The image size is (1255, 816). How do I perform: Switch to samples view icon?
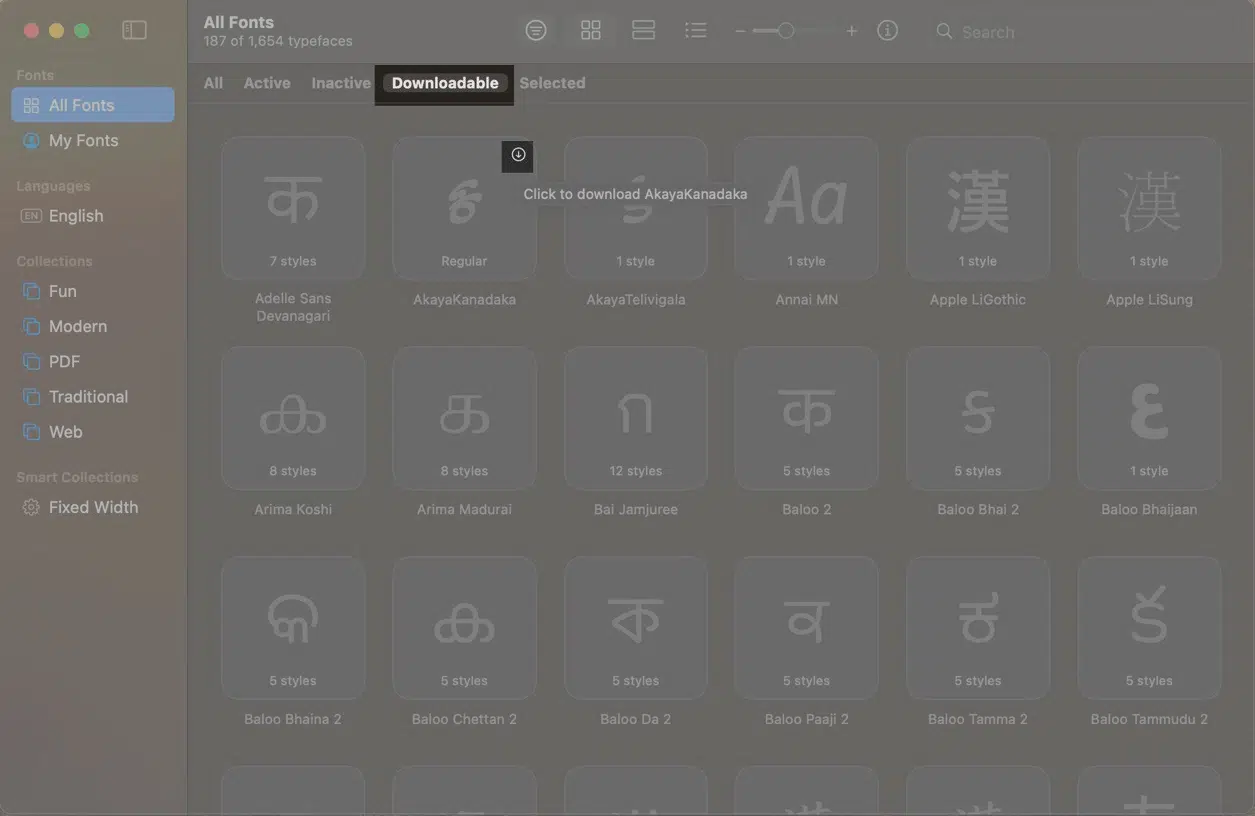(x=643, y=31)
